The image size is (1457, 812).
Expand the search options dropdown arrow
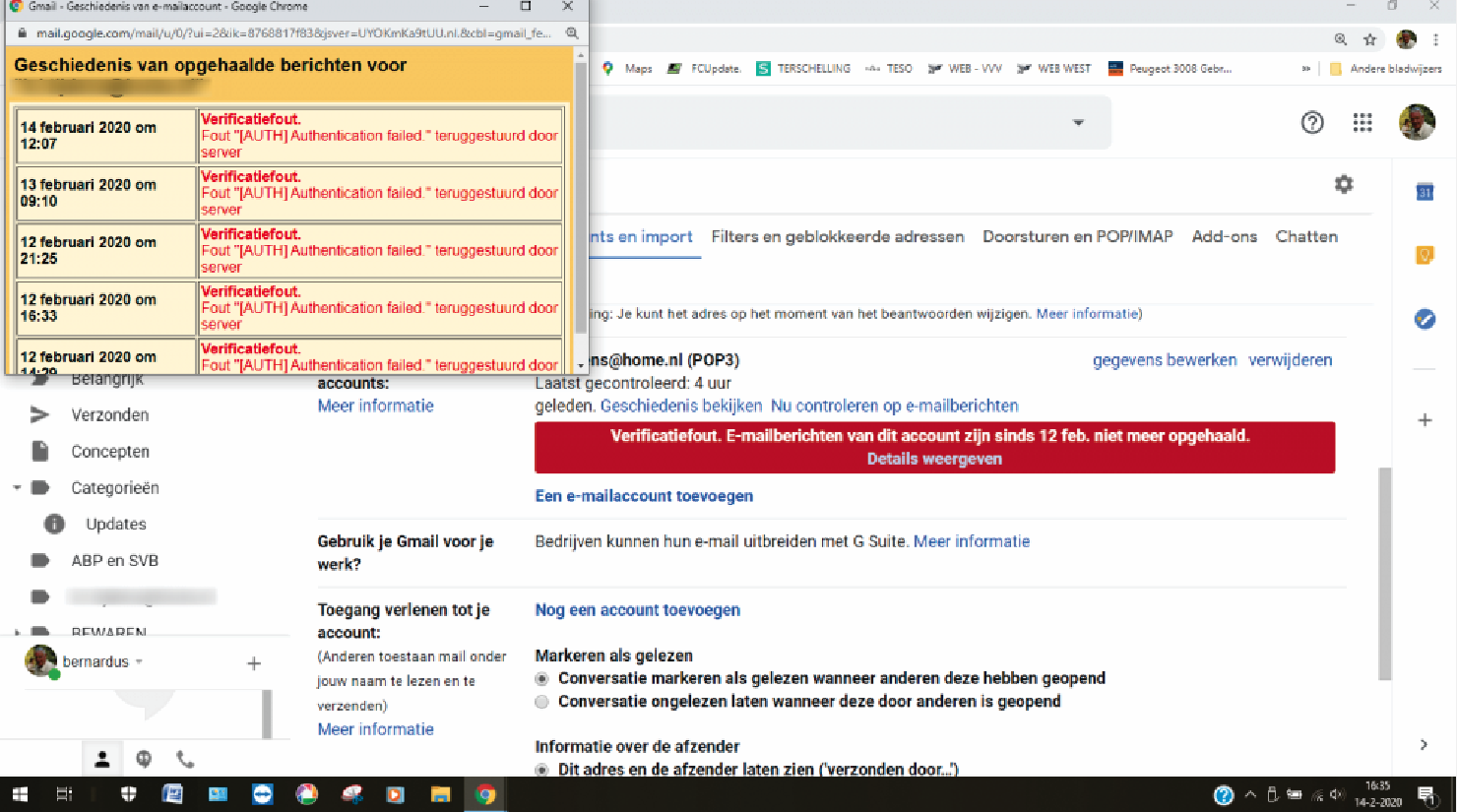1078,123
